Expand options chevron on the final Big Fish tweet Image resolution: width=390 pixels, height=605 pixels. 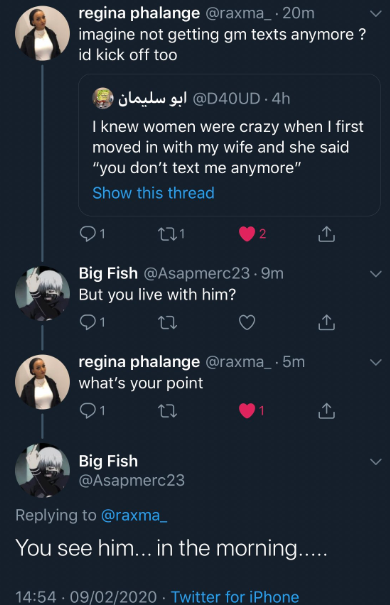pyautogui.click(x=375, y=461)
